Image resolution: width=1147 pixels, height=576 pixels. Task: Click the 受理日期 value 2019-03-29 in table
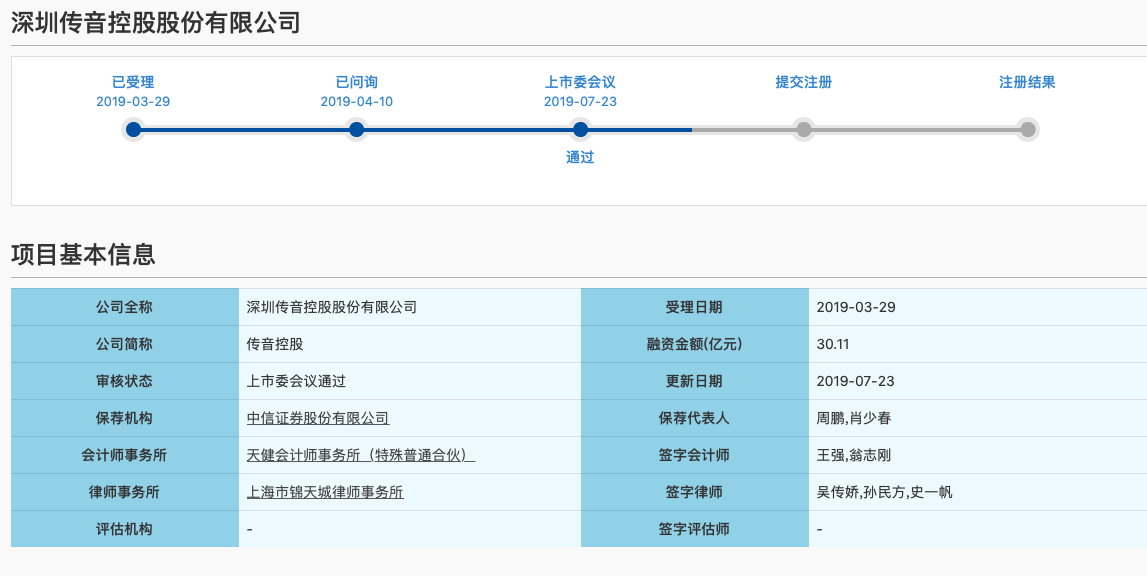point(856,307)
